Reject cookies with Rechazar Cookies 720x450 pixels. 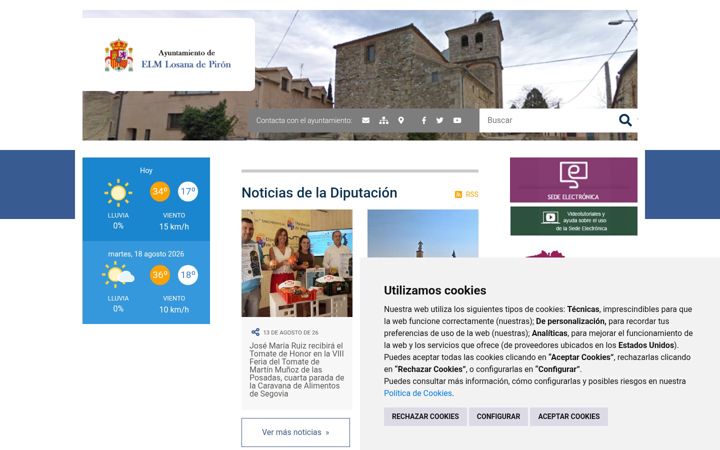point(425,416)
